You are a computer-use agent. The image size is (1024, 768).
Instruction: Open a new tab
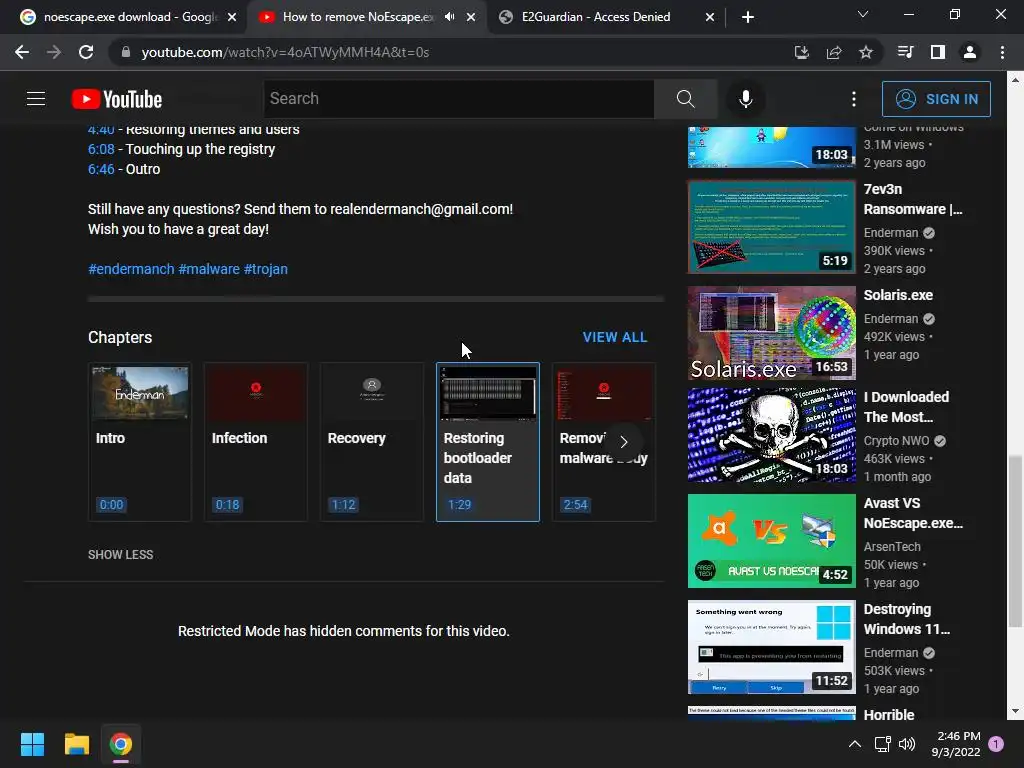[x=748, y=17]
